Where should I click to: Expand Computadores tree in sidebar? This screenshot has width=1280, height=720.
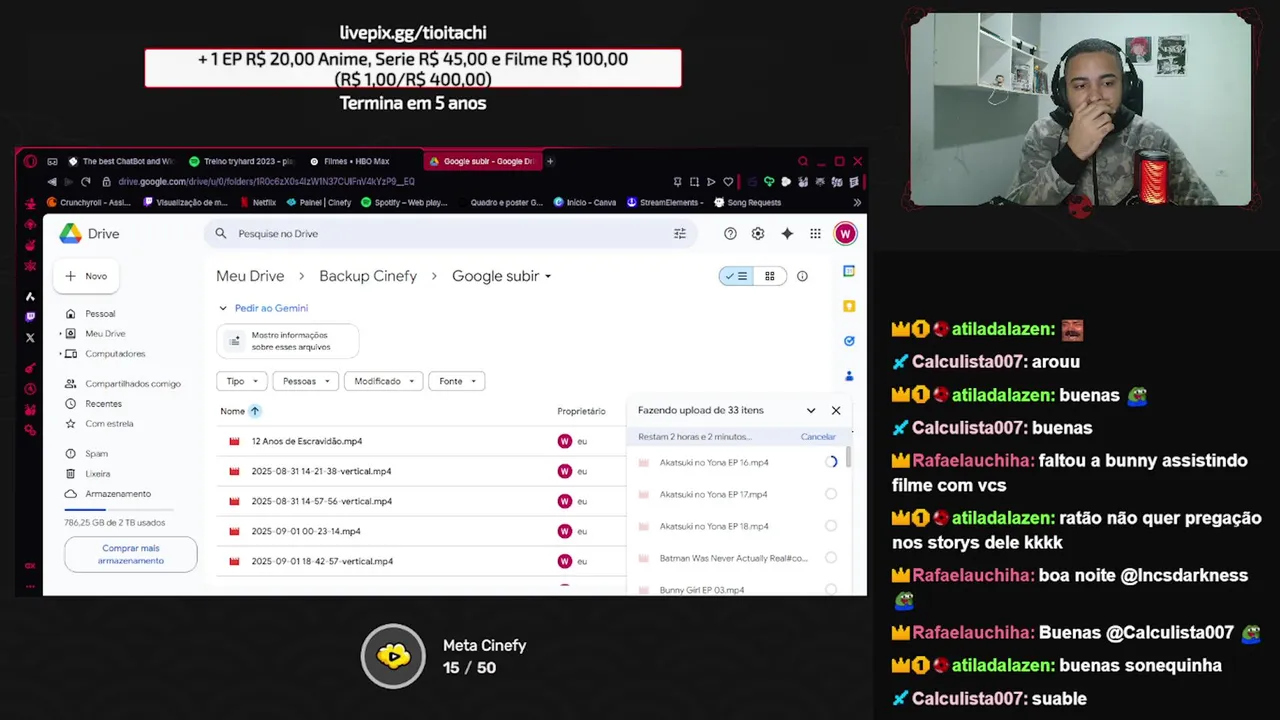point(61,354)
